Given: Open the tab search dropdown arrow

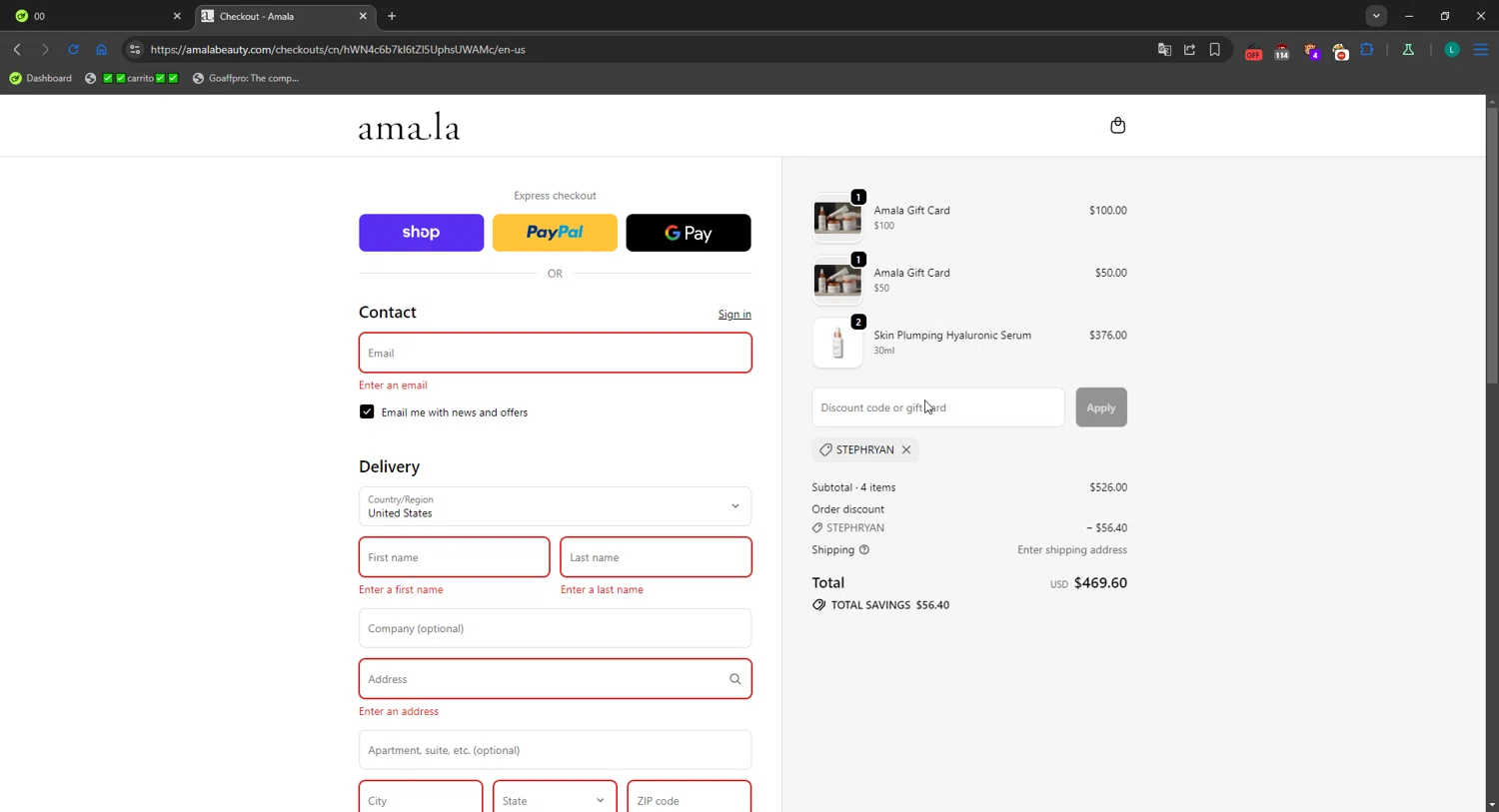Looking at the screenshot, I should tap(1376, 16).
